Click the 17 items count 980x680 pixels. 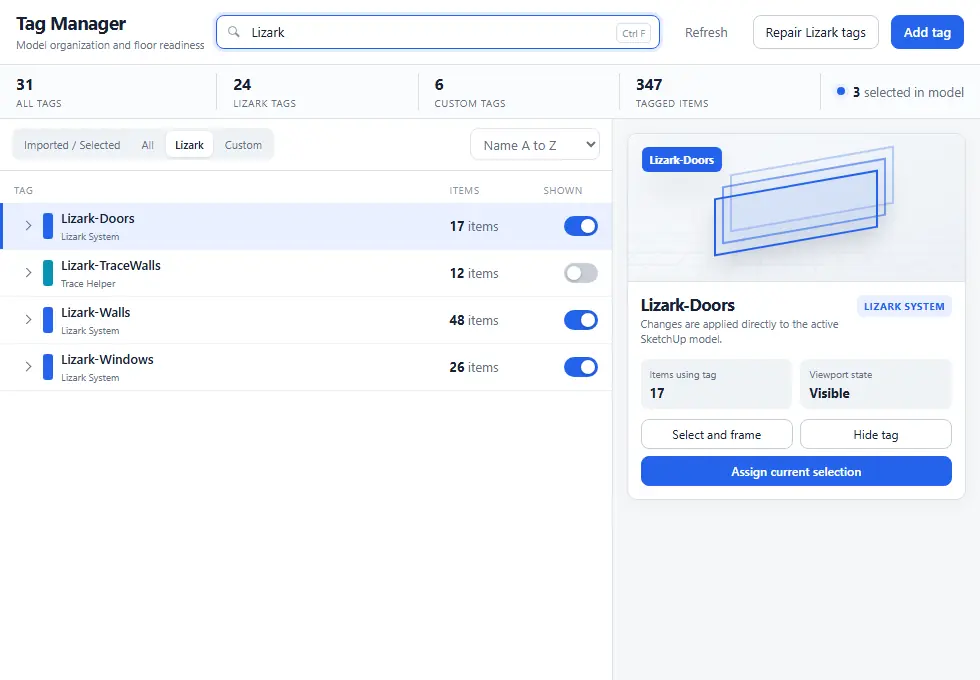(x=474, y=226)
